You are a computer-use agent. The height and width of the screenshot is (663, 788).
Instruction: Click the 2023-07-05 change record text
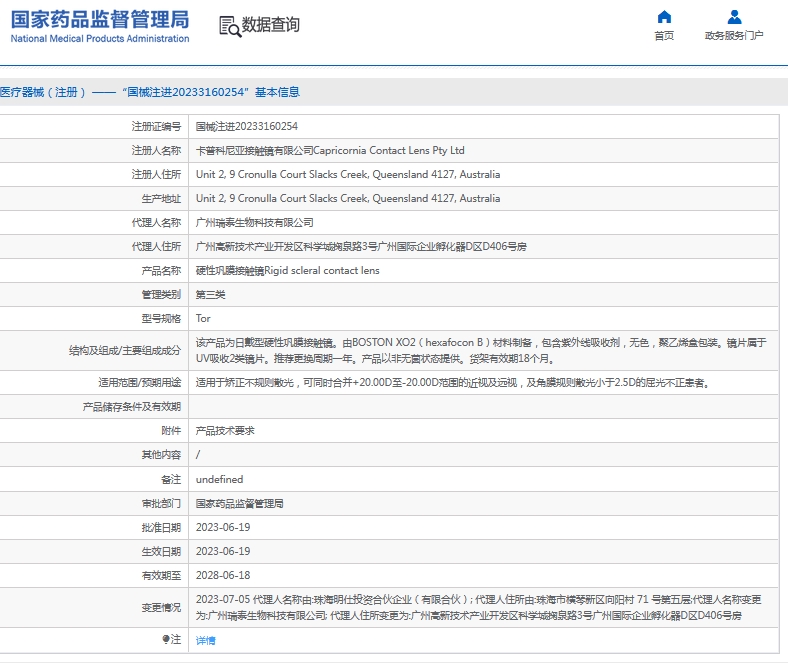[x=478, y=607]
